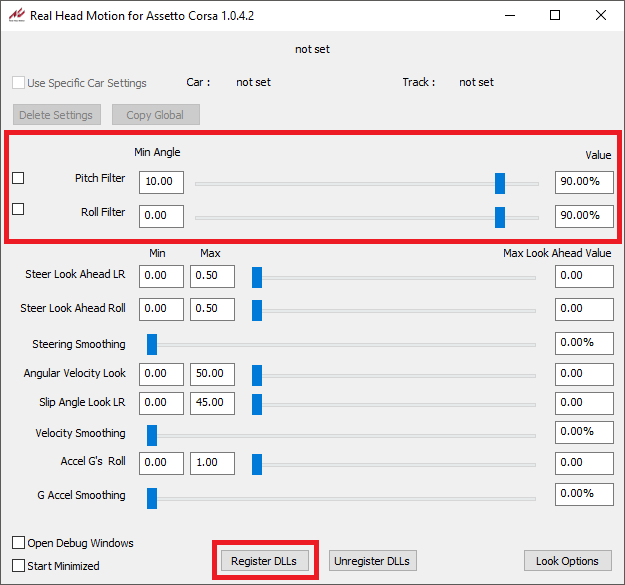Click the Pitch Filter Min Angle field
The width and height of the screenshot is (625, 585).
pos(161,182)
